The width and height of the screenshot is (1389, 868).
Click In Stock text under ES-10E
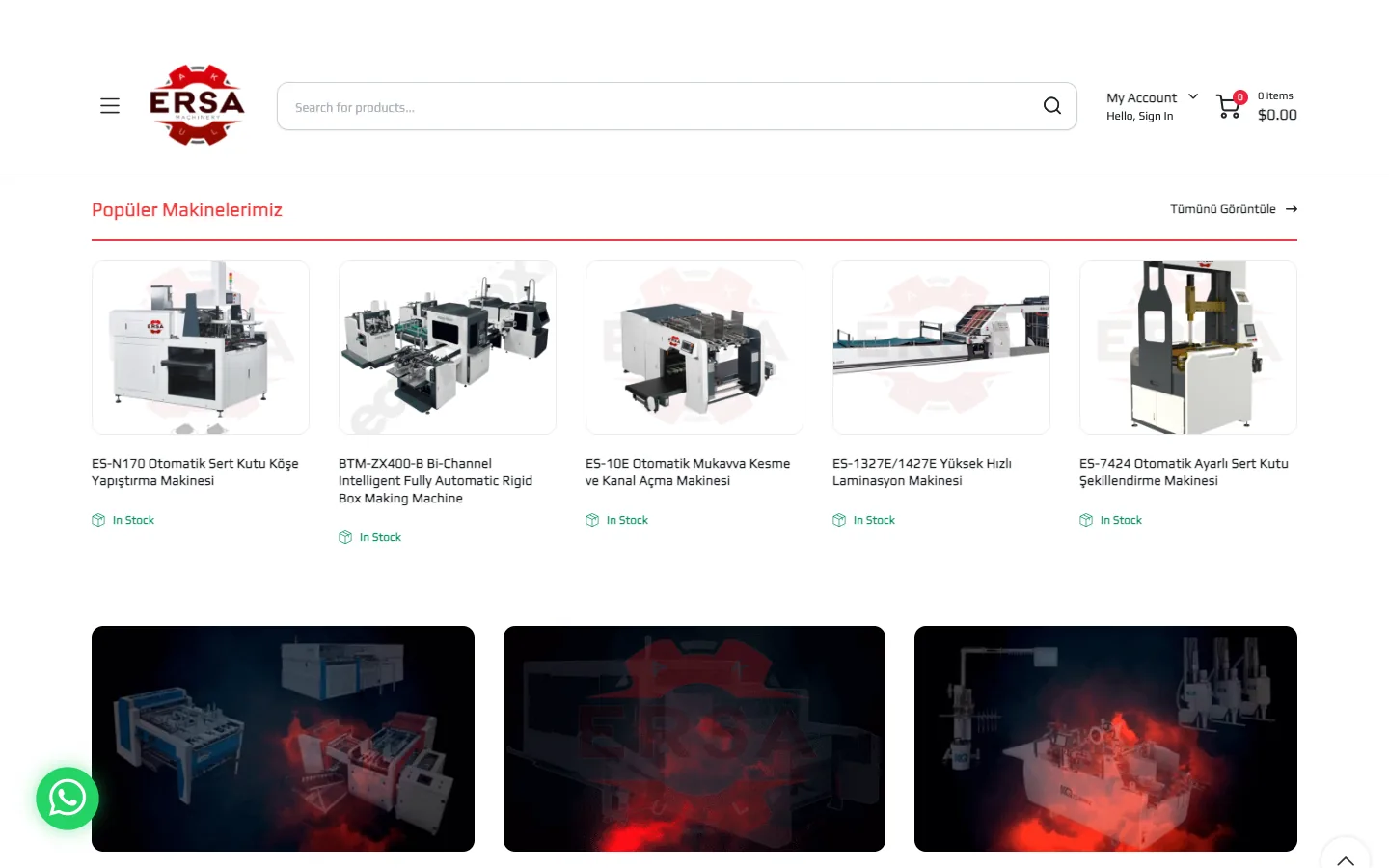point(627,520)
